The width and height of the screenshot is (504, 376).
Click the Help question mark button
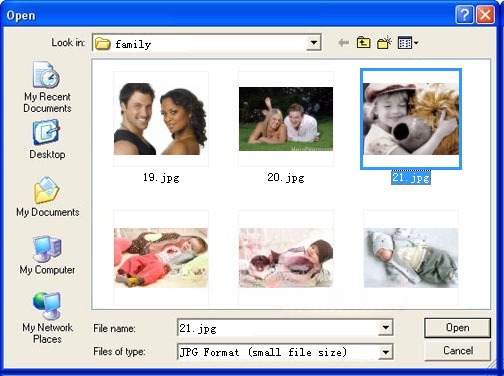[464, 15]
